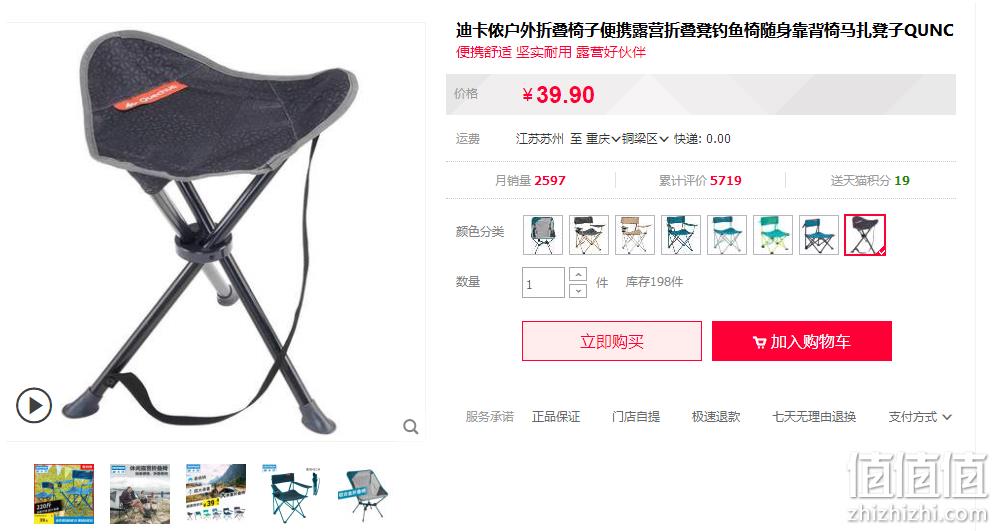Expand the 支付方式 payment methods
The width and height of the screenshot is (997, 531).
coord(919,417)
